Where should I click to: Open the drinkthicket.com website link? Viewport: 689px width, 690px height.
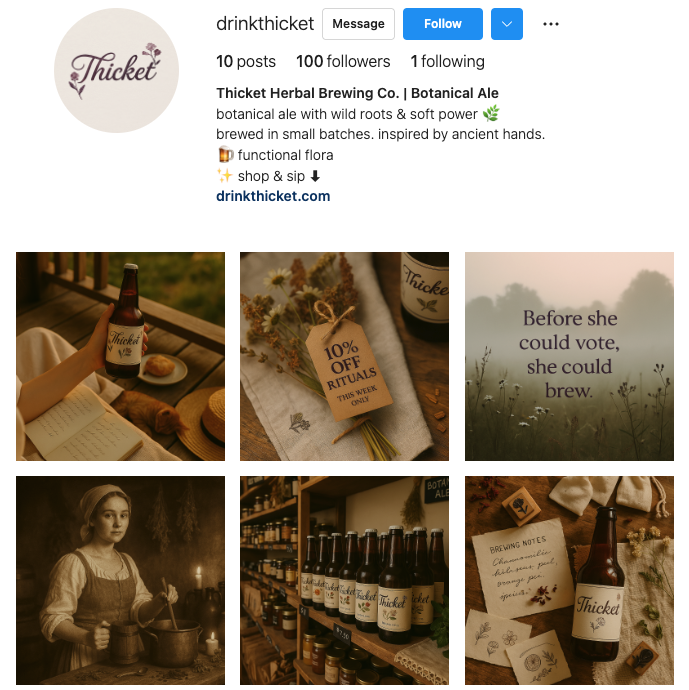(x=273, y=196)
